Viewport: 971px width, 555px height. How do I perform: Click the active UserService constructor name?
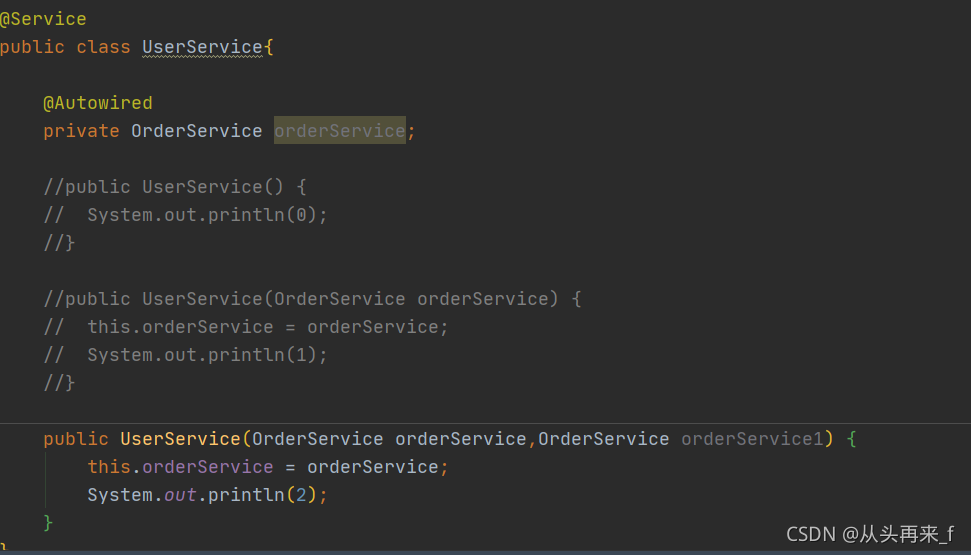(x=180, y=439)
